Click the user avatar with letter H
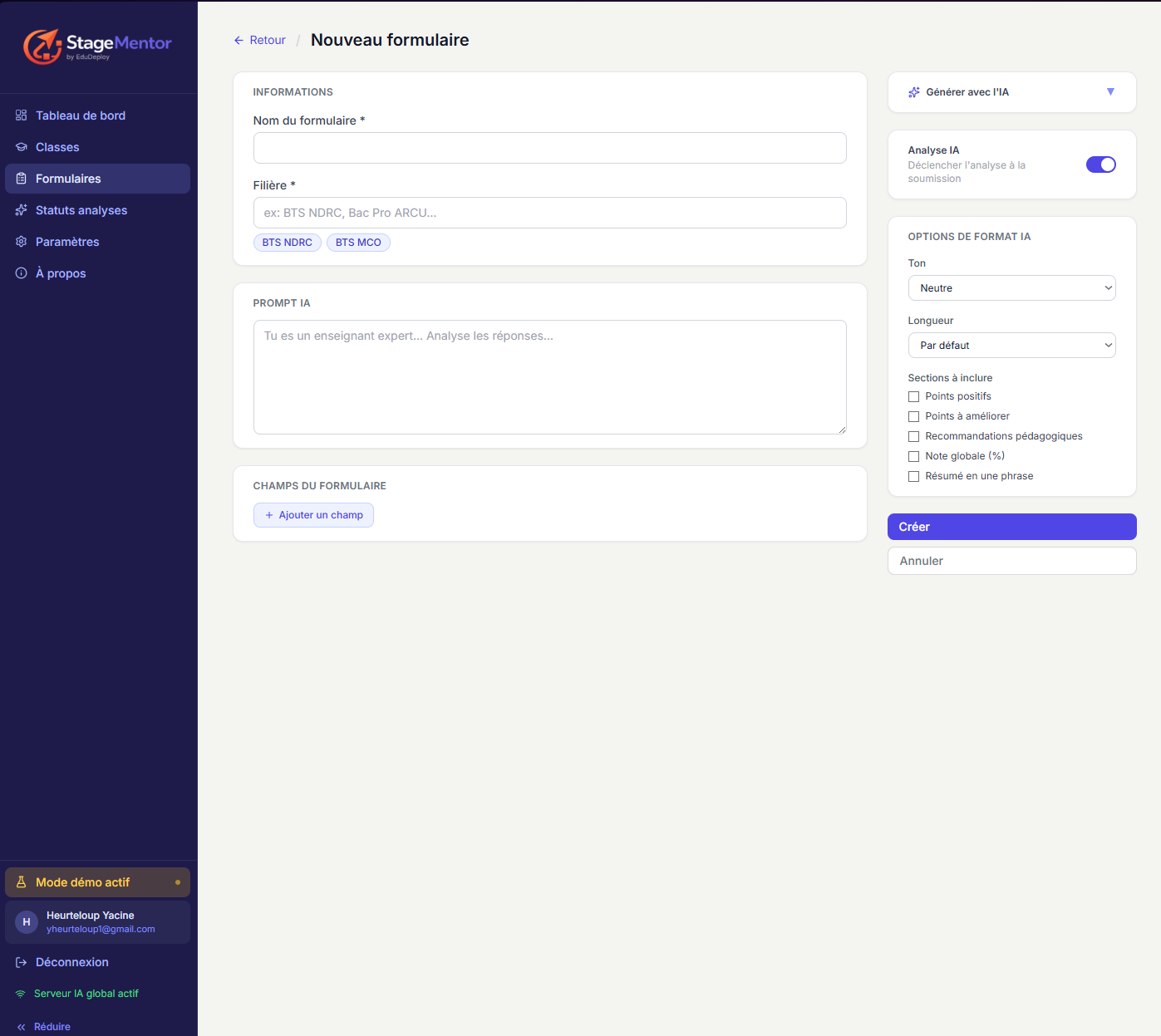Viewport: 1161px width, 1036px height. click(27, 922)
